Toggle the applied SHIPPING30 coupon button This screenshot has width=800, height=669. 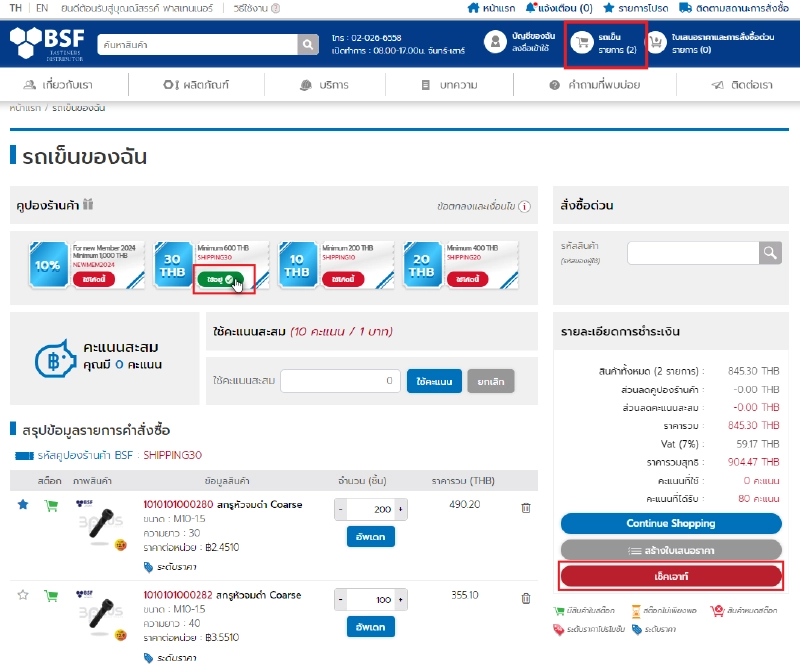coord(216,278)
